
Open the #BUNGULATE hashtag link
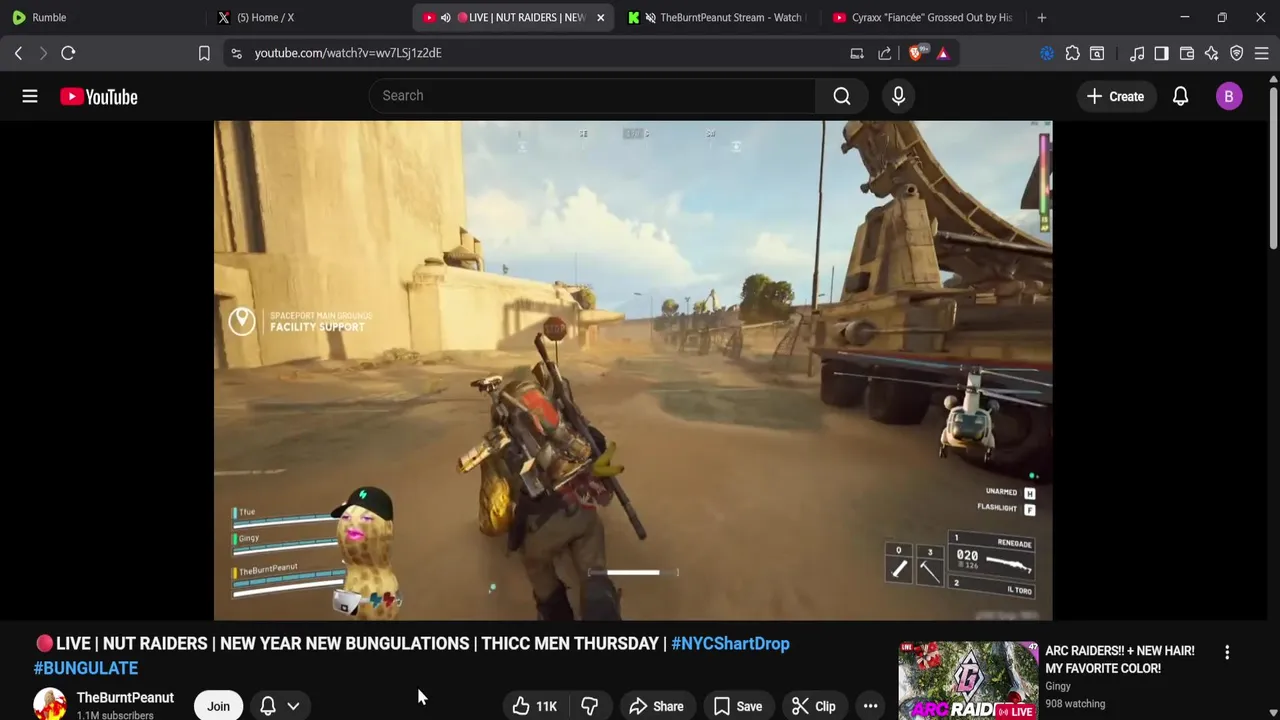click(86, 668)
